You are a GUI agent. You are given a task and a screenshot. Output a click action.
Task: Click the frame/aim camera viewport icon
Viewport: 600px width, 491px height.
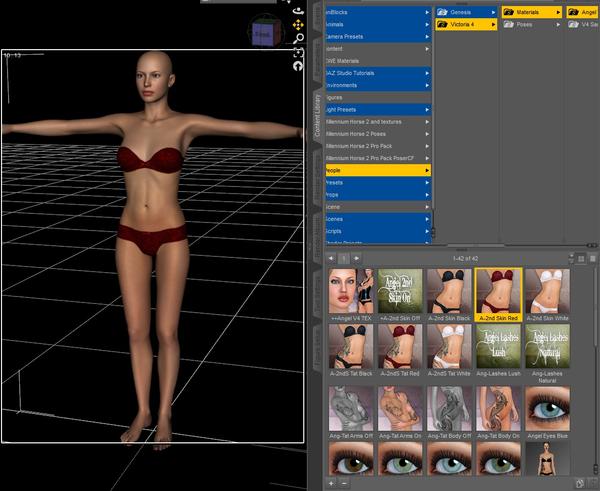point(298,52)
